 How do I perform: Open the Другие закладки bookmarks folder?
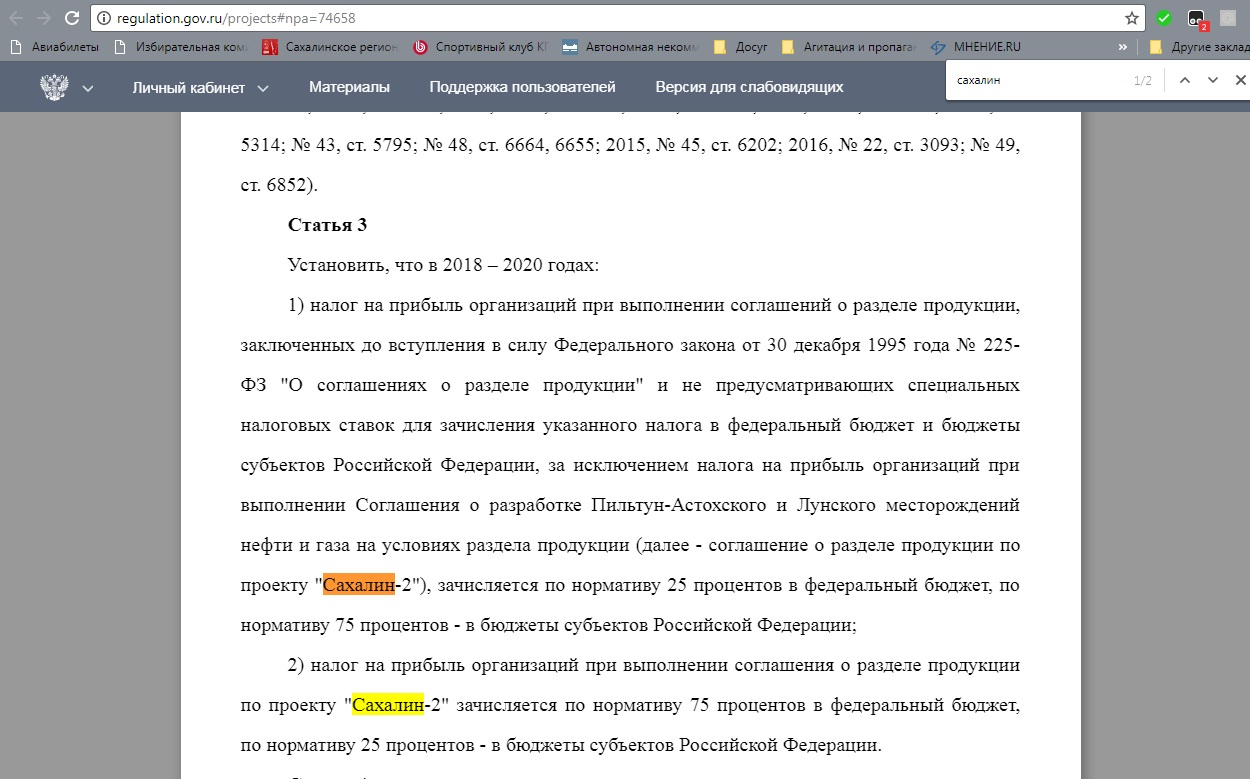[1196, 47]
